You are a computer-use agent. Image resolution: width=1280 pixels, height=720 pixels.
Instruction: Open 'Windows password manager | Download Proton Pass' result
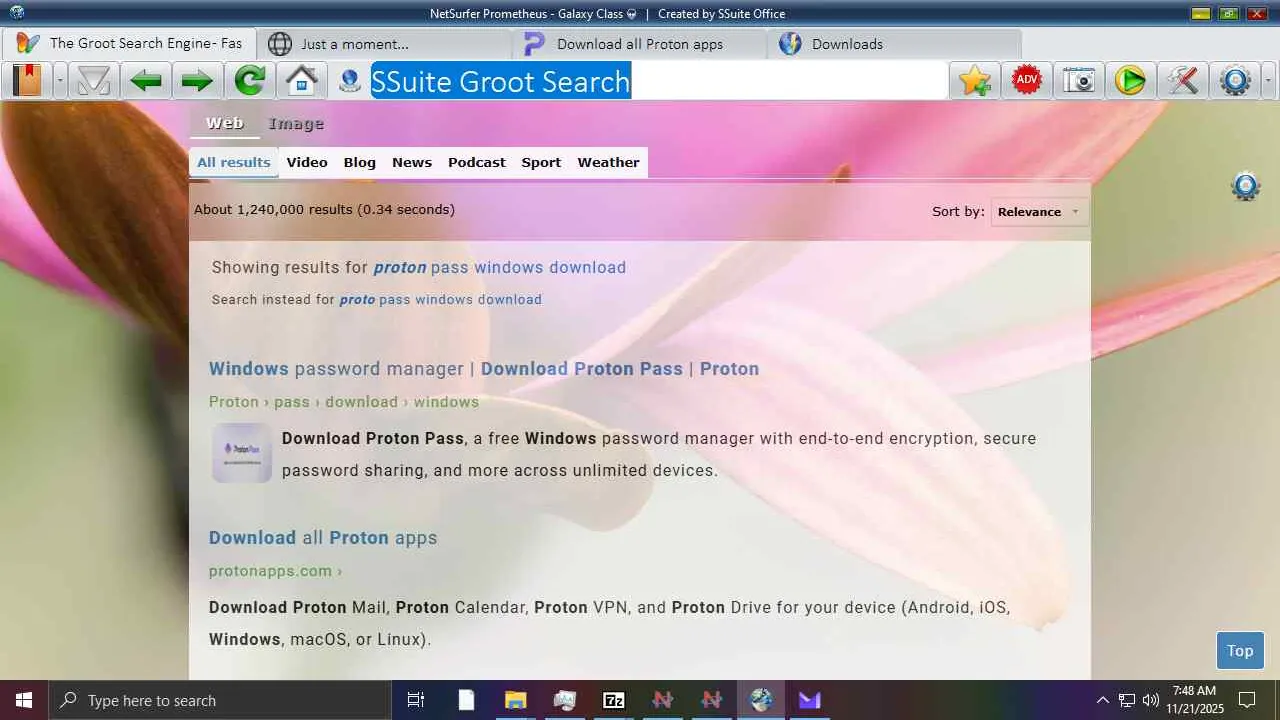click(x=484, y=369)
